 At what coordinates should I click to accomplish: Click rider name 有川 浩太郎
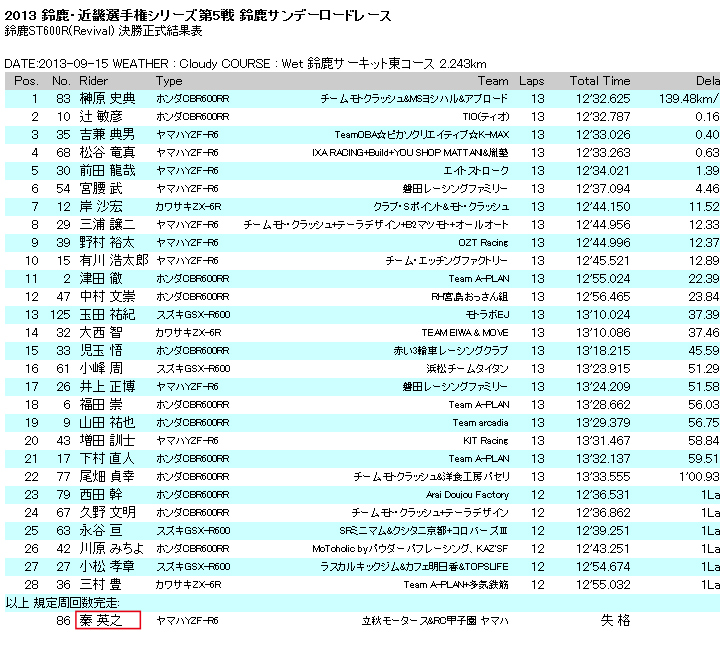(x=114, y=260)
